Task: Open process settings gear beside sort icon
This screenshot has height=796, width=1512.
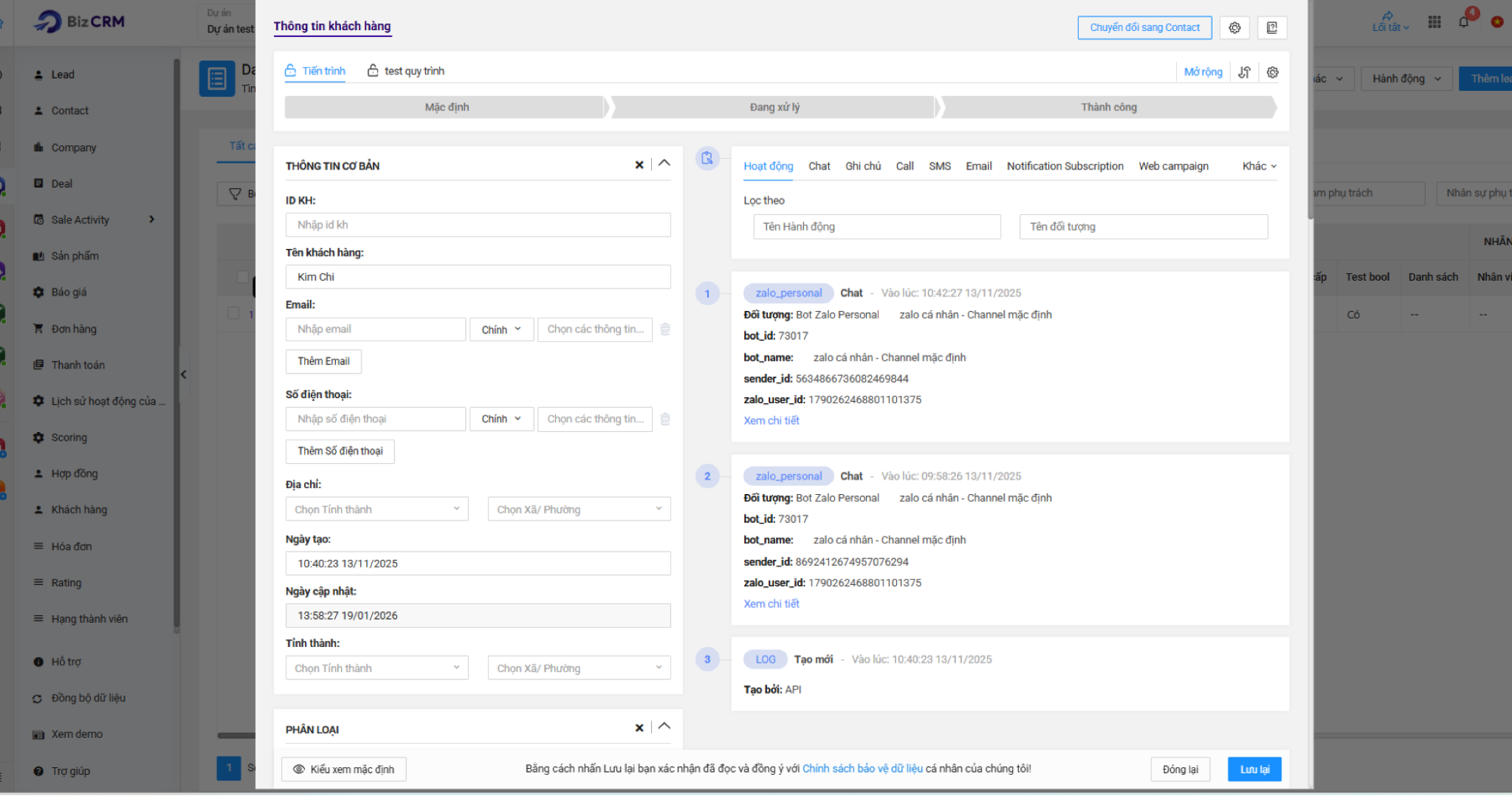Action: click(1273, 73)
